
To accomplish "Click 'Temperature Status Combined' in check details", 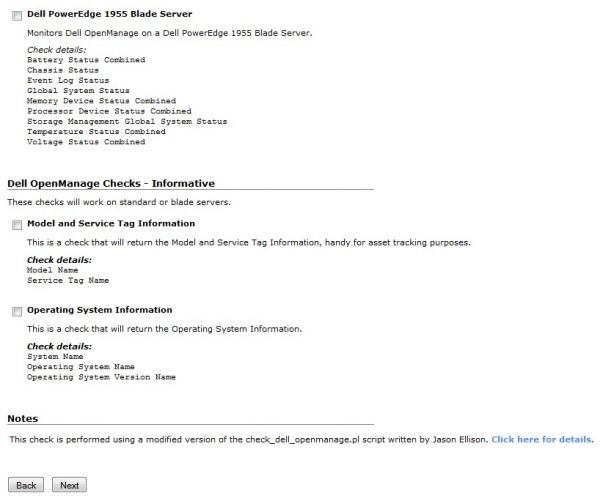I will pyautogui.click(x=96, y=132).
